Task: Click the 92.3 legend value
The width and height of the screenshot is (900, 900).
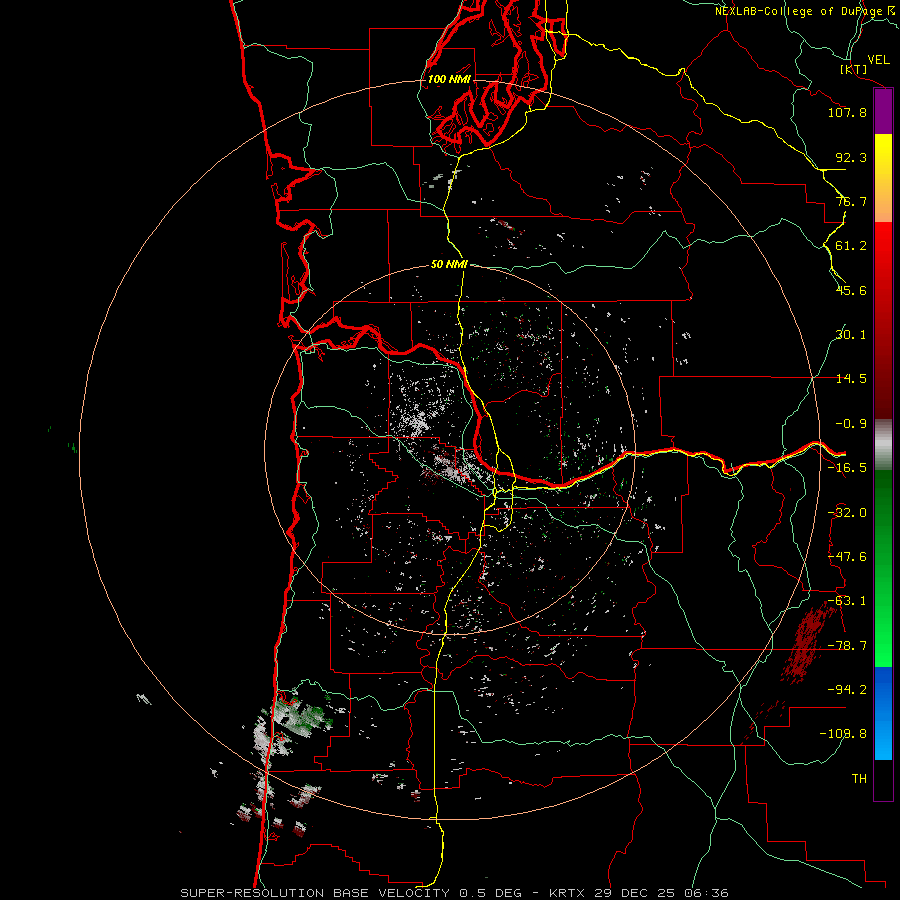Action: 851,157
